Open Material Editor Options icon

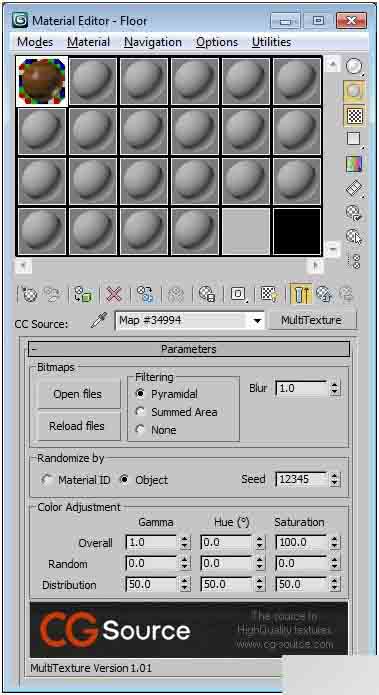(354, 213)
